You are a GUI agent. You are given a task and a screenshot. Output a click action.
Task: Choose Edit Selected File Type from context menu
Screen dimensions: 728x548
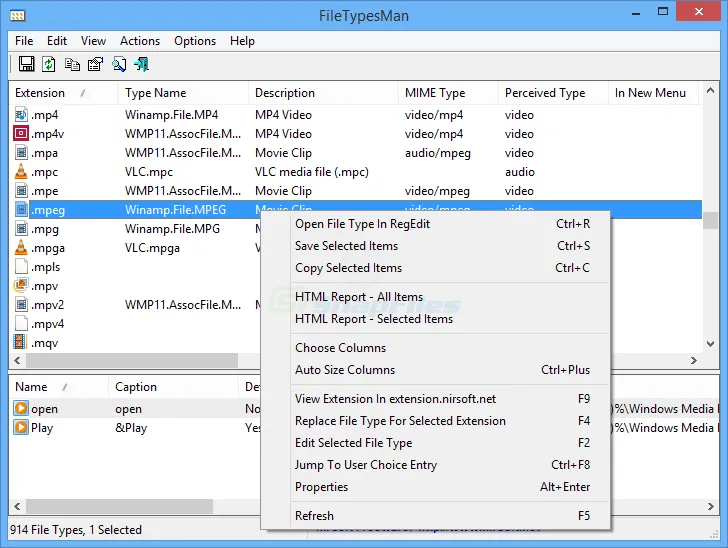coord(353,443)
